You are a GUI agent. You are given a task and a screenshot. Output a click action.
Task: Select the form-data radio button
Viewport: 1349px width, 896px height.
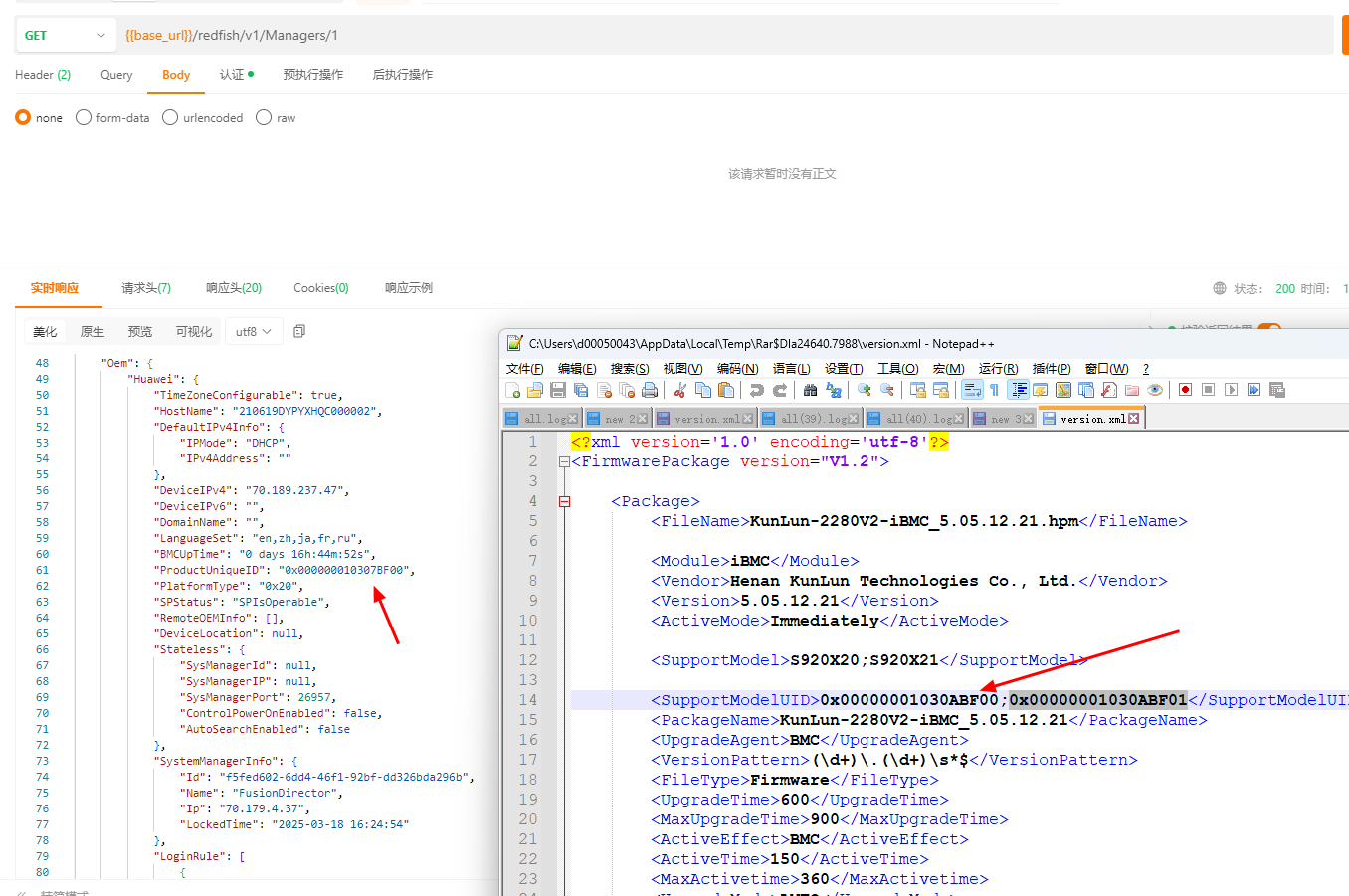[x=84, y=118]
